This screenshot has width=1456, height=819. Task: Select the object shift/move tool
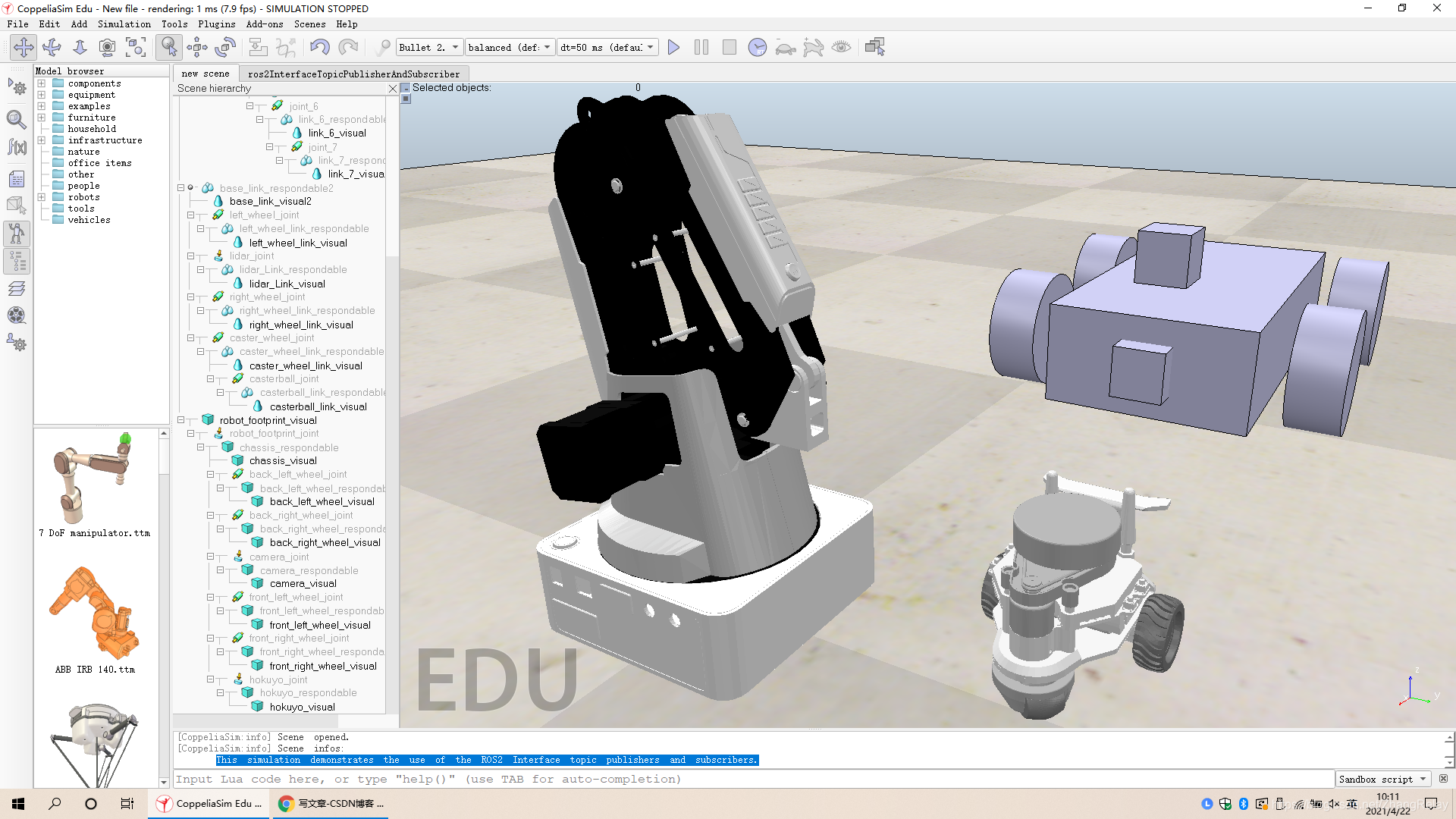(x=197, y=47)
